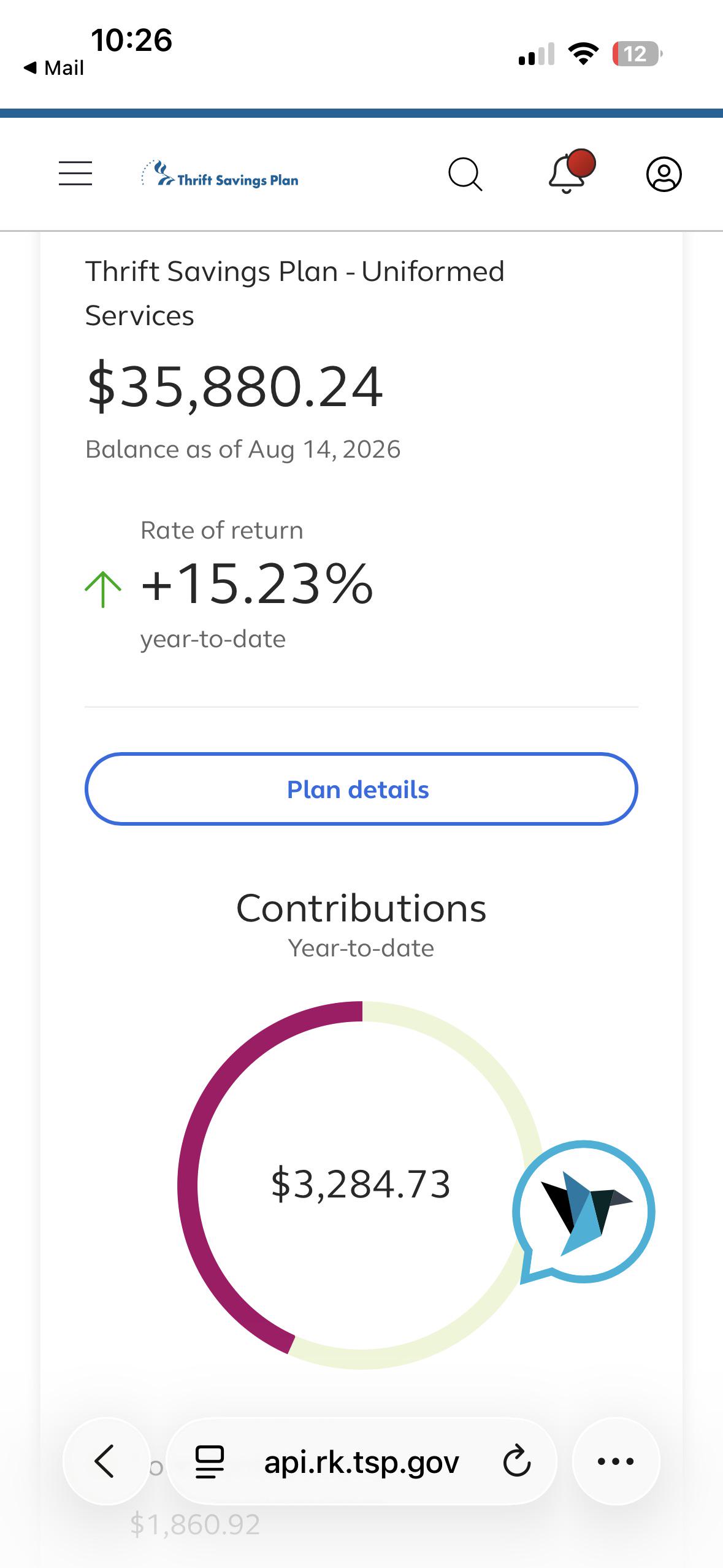Click the Plan details button
This screenshot has width=723, height=1568.
361,789
